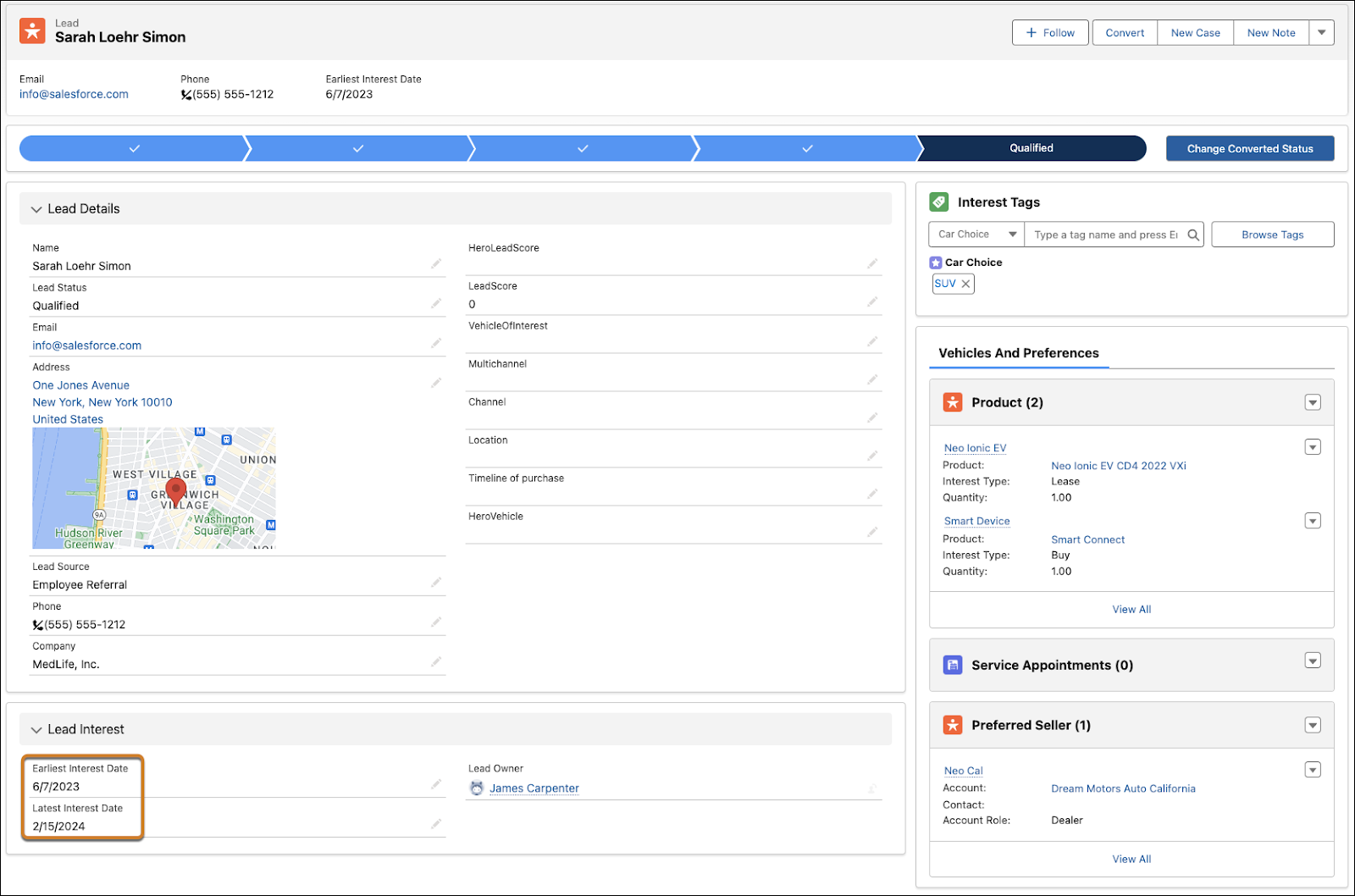Edit the Timeline of purchase pencil icon
Image resolution: width=1355 pixels, height=896 pixels.
tap(872, 494)
